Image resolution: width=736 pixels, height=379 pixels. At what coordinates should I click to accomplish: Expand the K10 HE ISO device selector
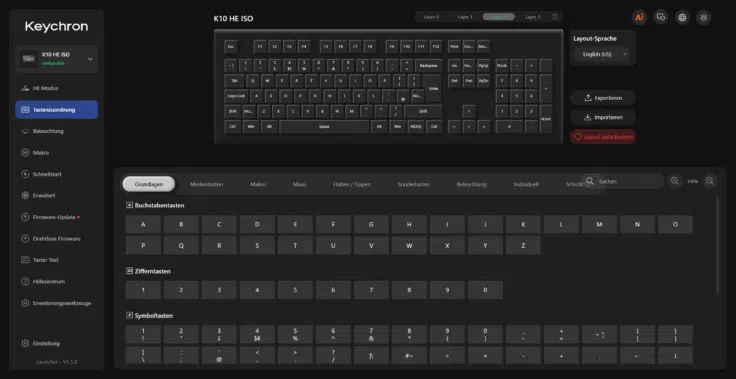[57, 59]
